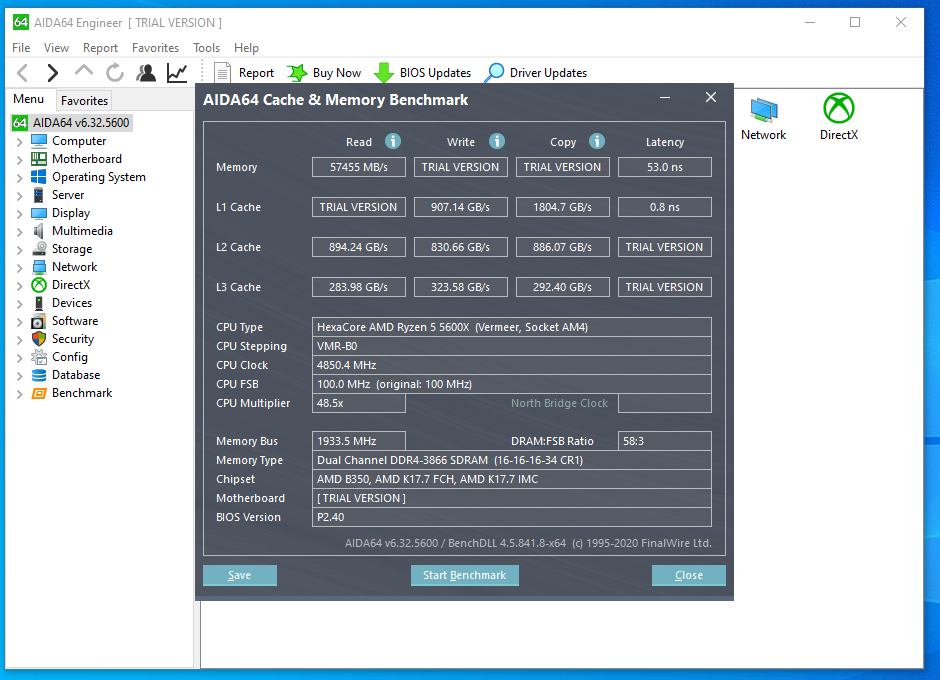Click the Buy Now toolbar label

pyautogui.click(x=337, y=73)
